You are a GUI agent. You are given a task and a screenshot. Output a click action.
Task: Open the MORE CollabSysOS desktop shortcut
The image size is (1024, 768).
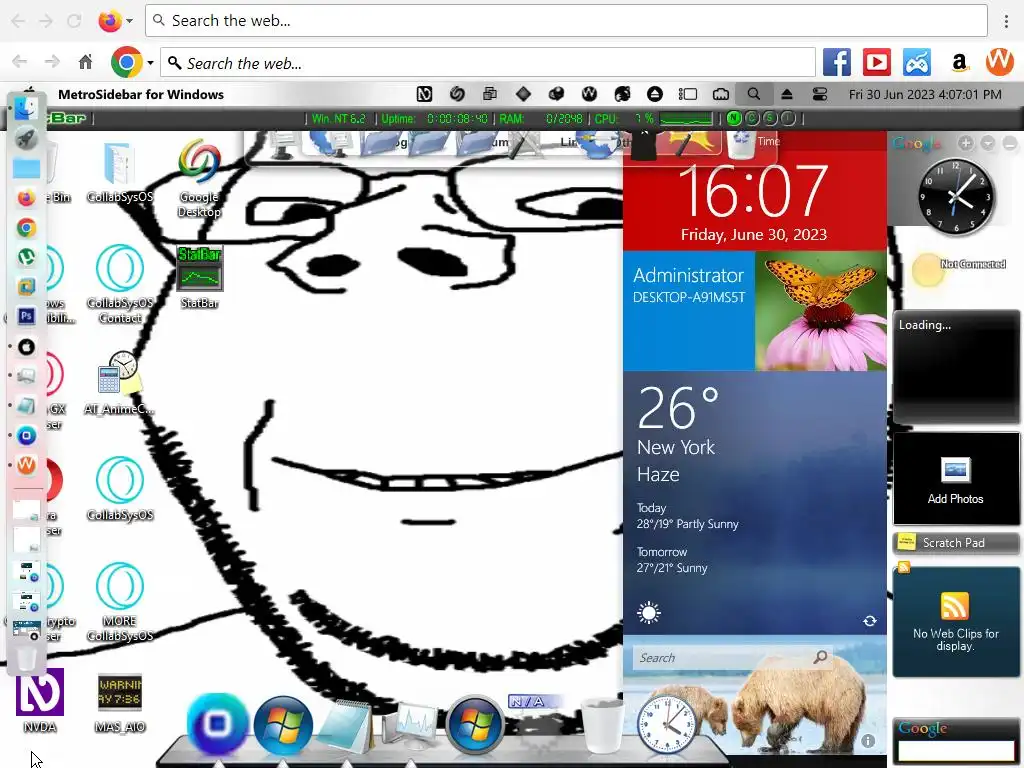pyautogui.click(x=120, y=601)
